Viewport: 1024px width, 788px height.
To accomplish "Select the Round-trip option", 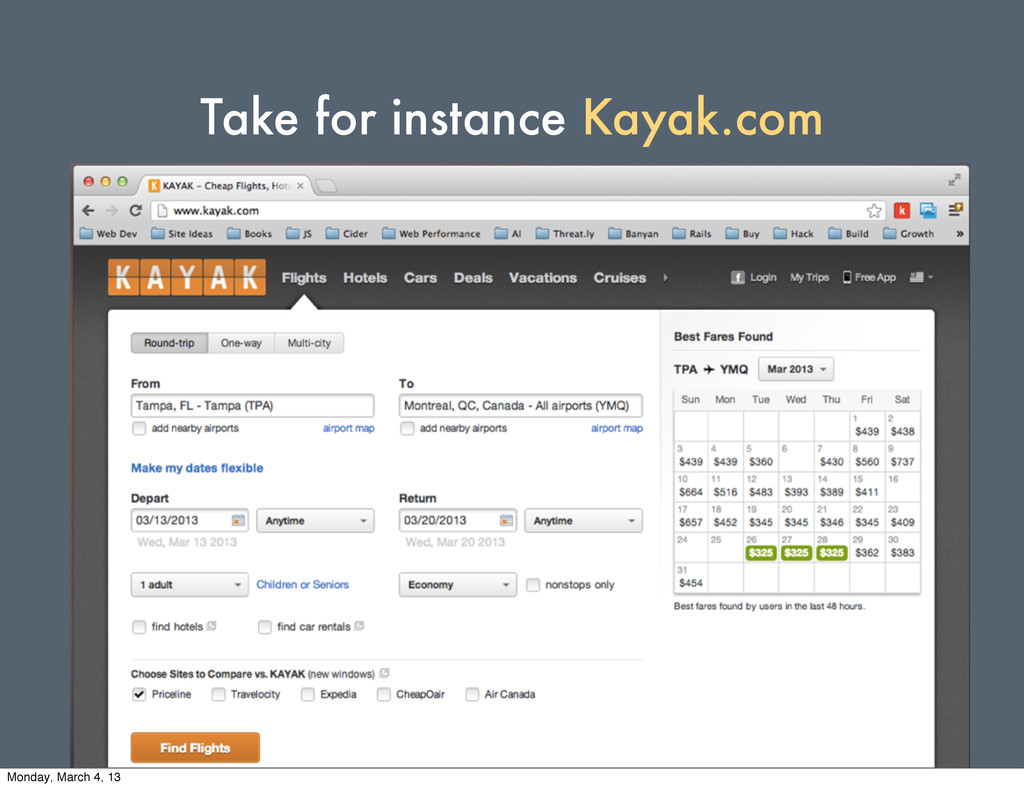I will pyautogui.click(x=169, y=343).
